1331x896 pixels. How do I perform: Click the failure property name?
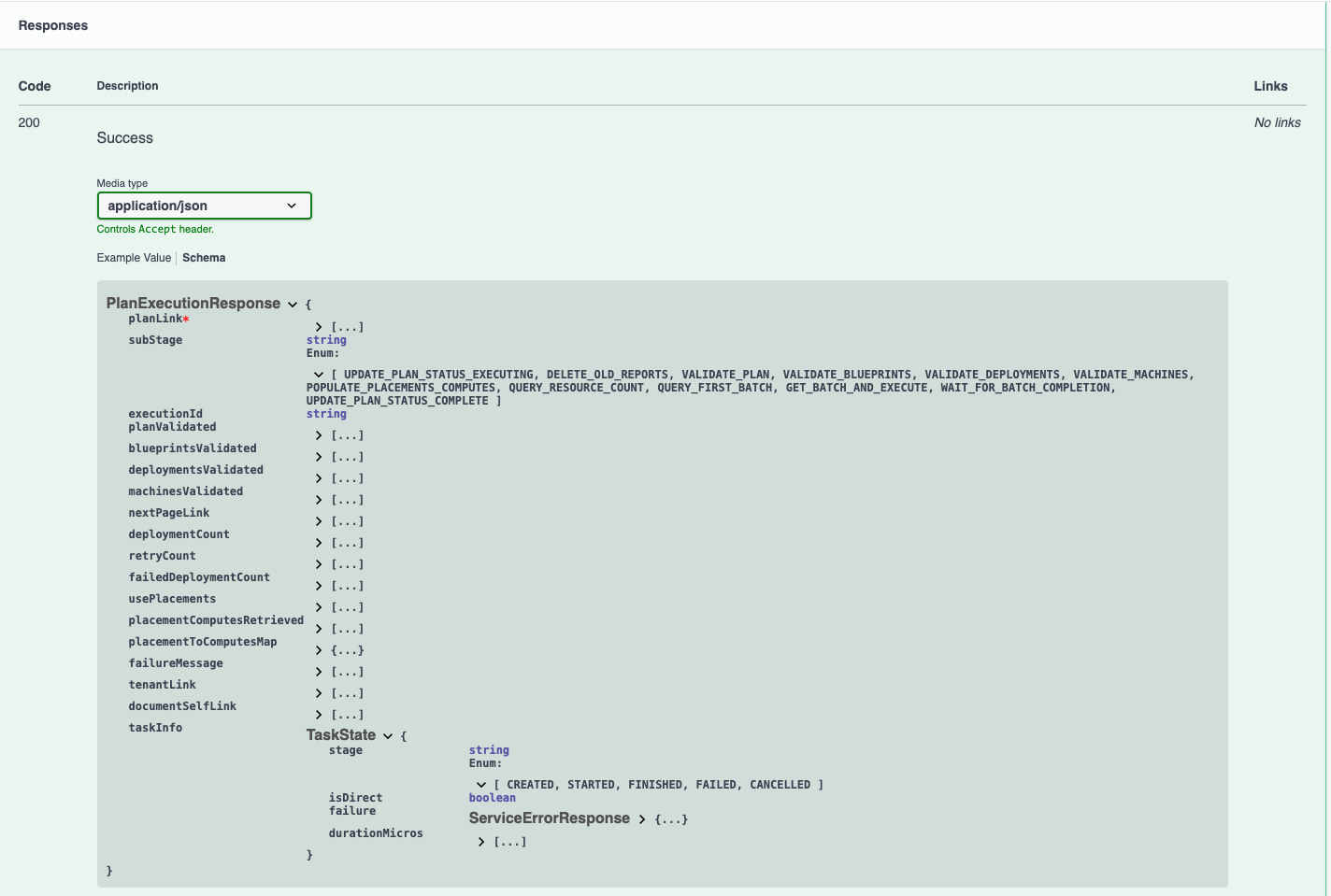(x=352, y=811)
